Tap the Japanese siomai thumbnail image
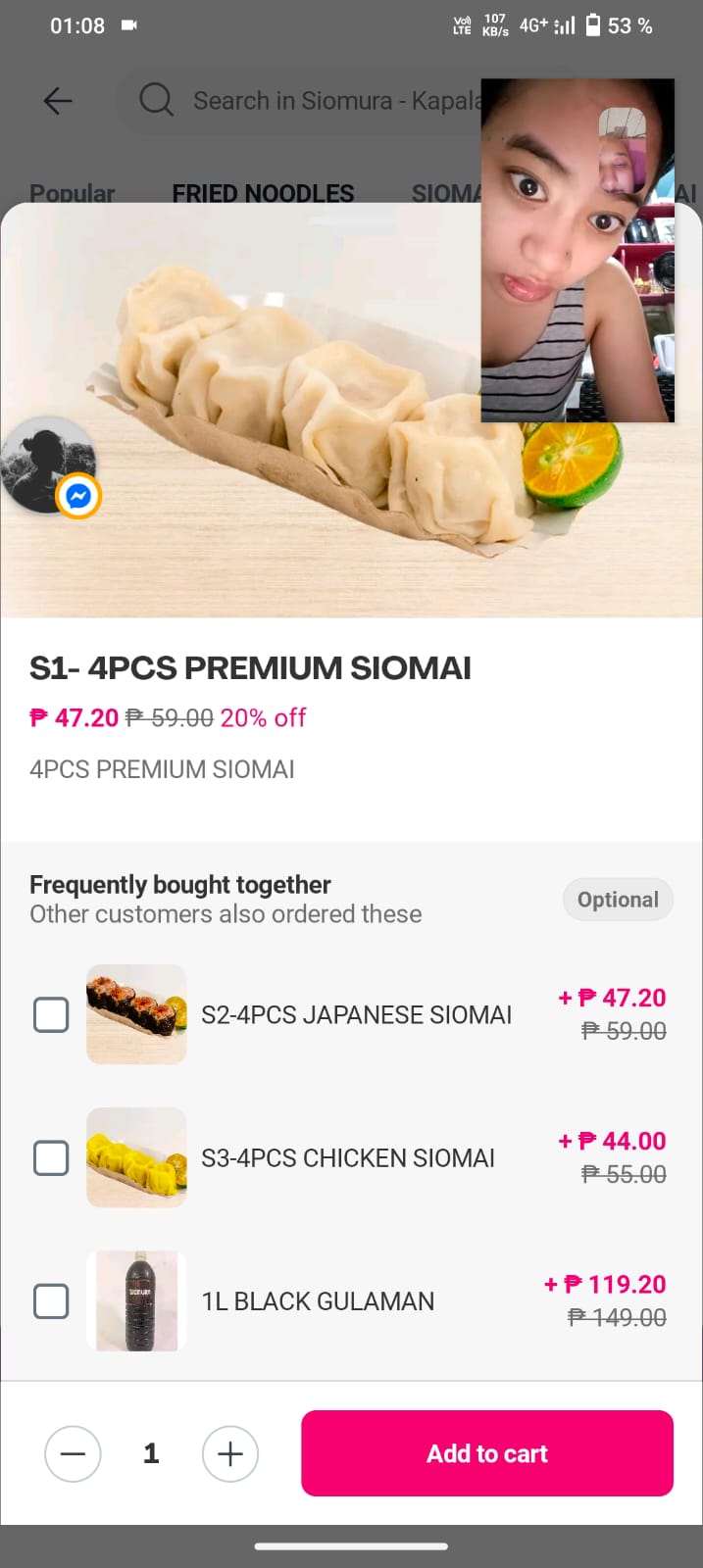This screenshot has width=703, height=1568. [x=136, y=1014]
